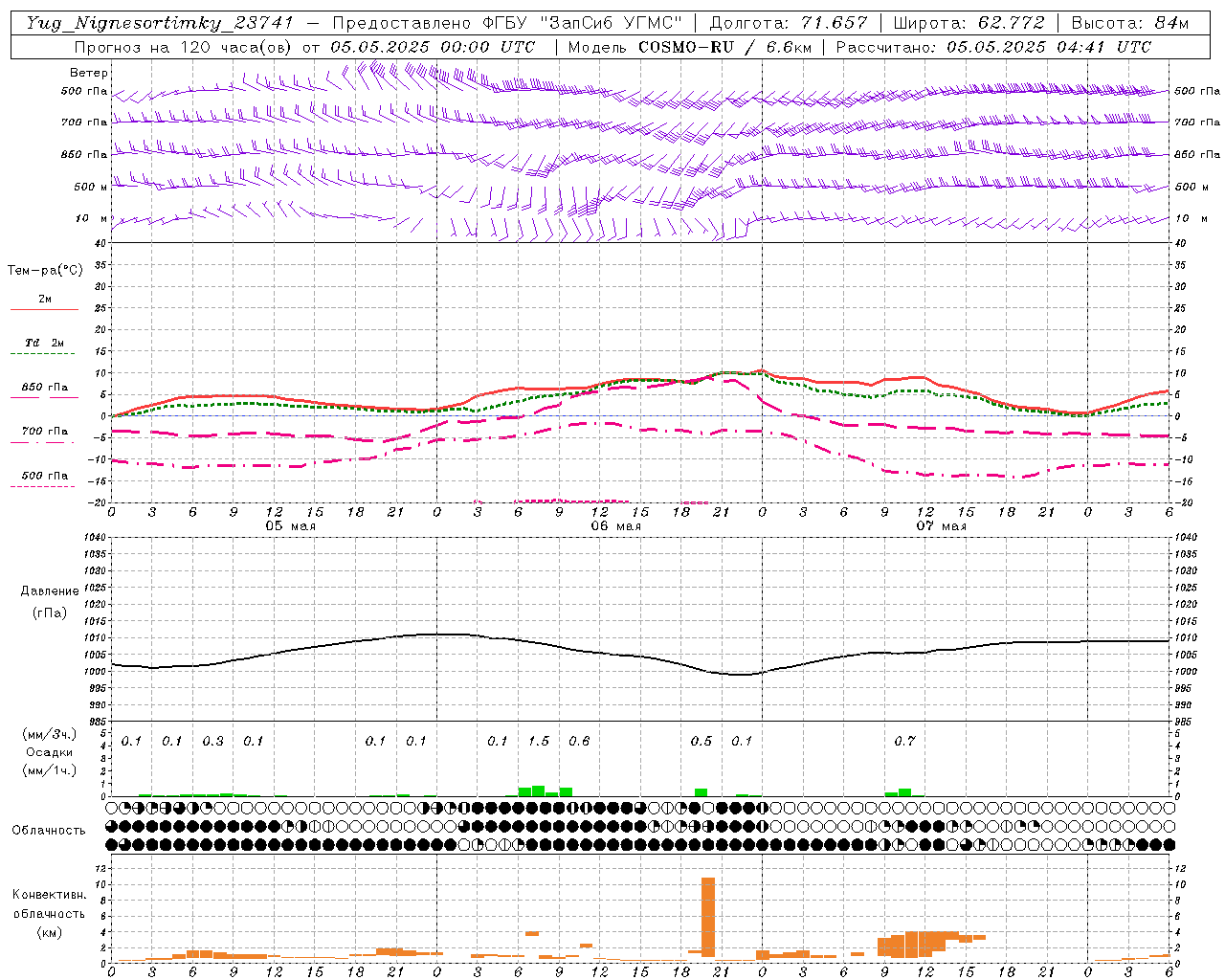Click the tallest orange convective cloud bar
This screenshot has width=1225, height=980.
[708, 917]
